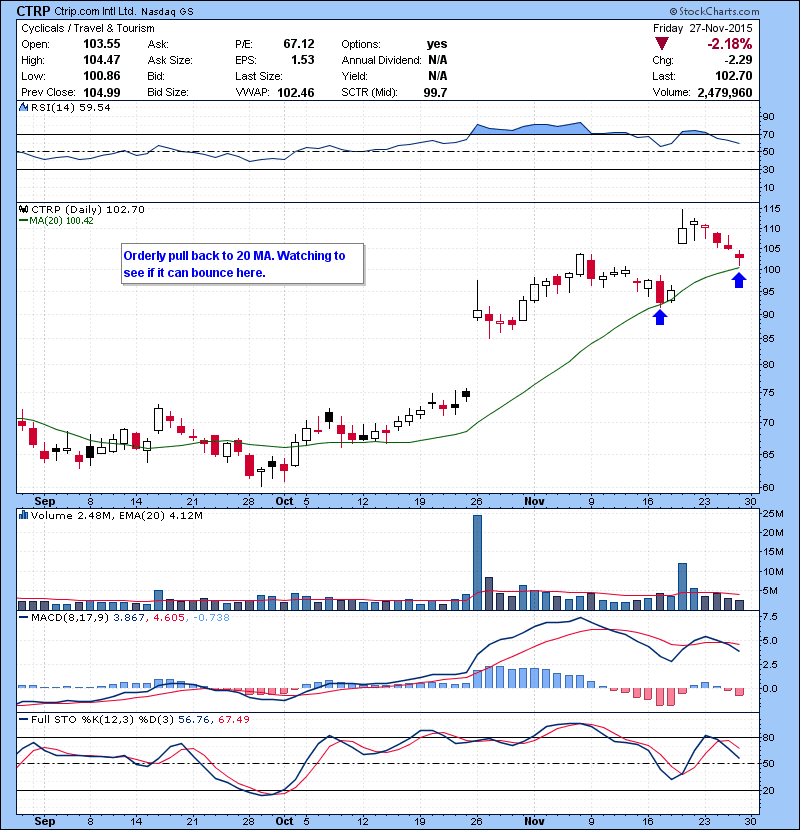The image size is (800, 830).
Task: Click the Open value 103.55
Action: [102, 44]
